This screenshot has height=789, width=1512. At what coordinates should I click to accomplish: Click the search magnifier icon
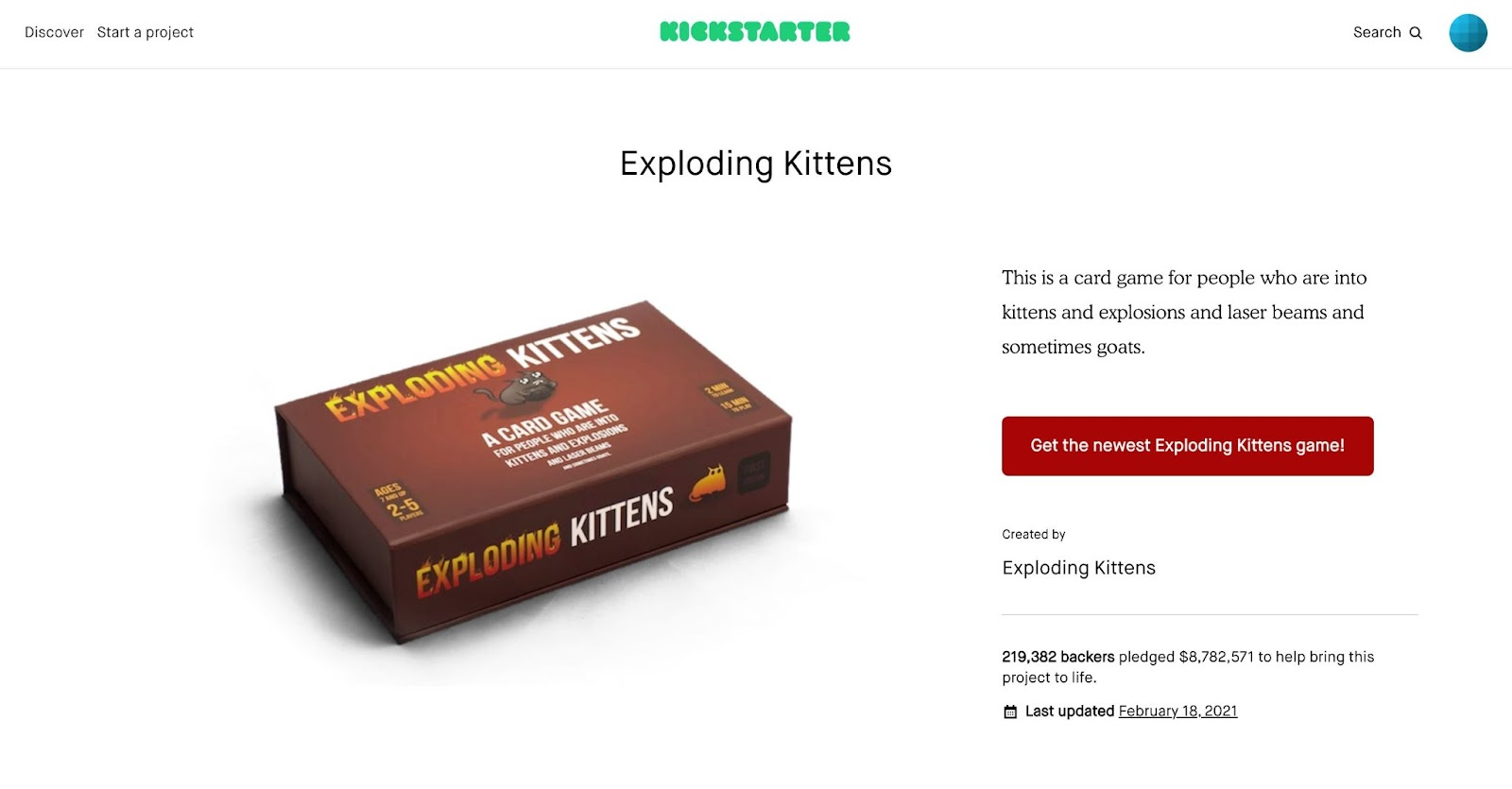(x=1416, y=32)
